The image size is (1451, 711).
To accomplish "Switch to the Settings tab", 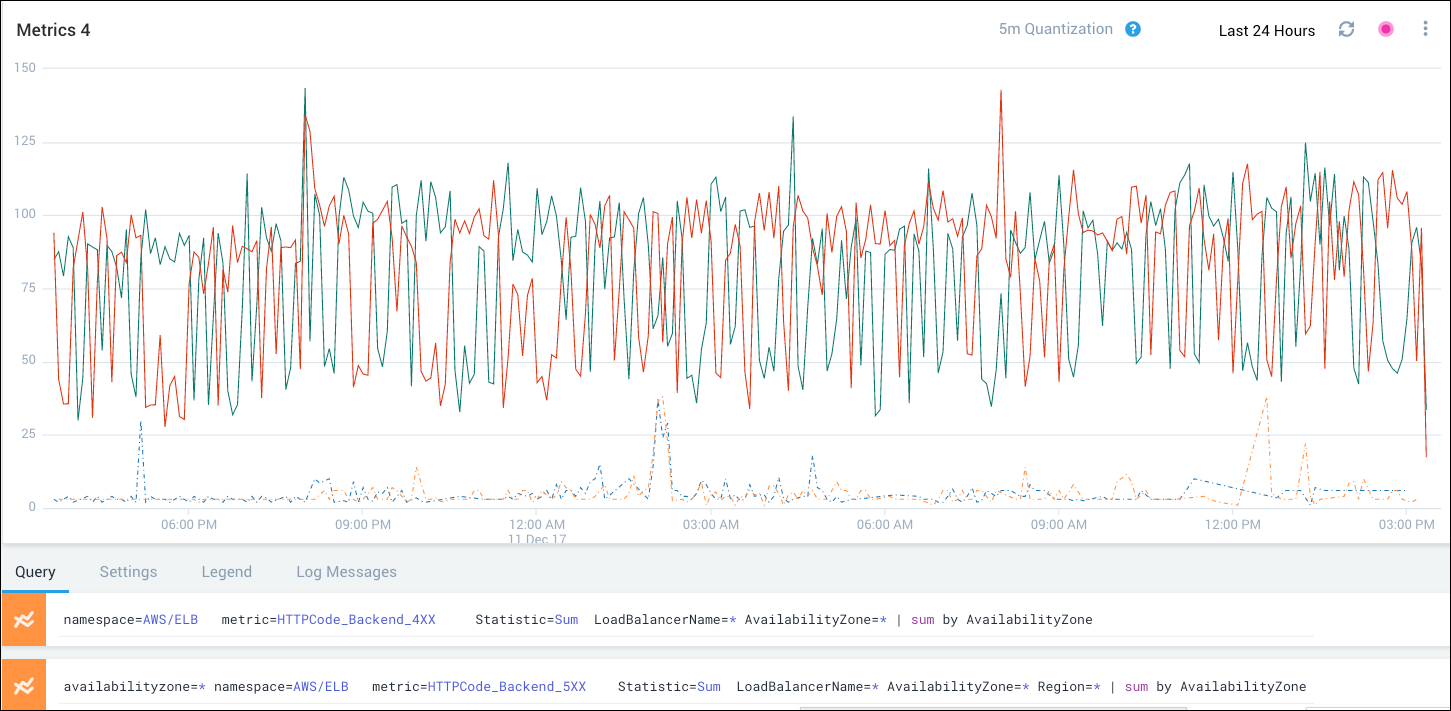I will click(128, 571).
